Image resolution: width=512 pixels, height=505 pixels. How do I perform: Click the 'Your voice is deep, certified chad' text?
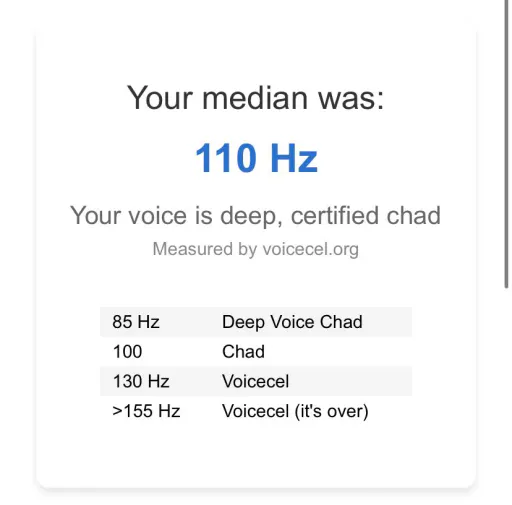(255, 216)
